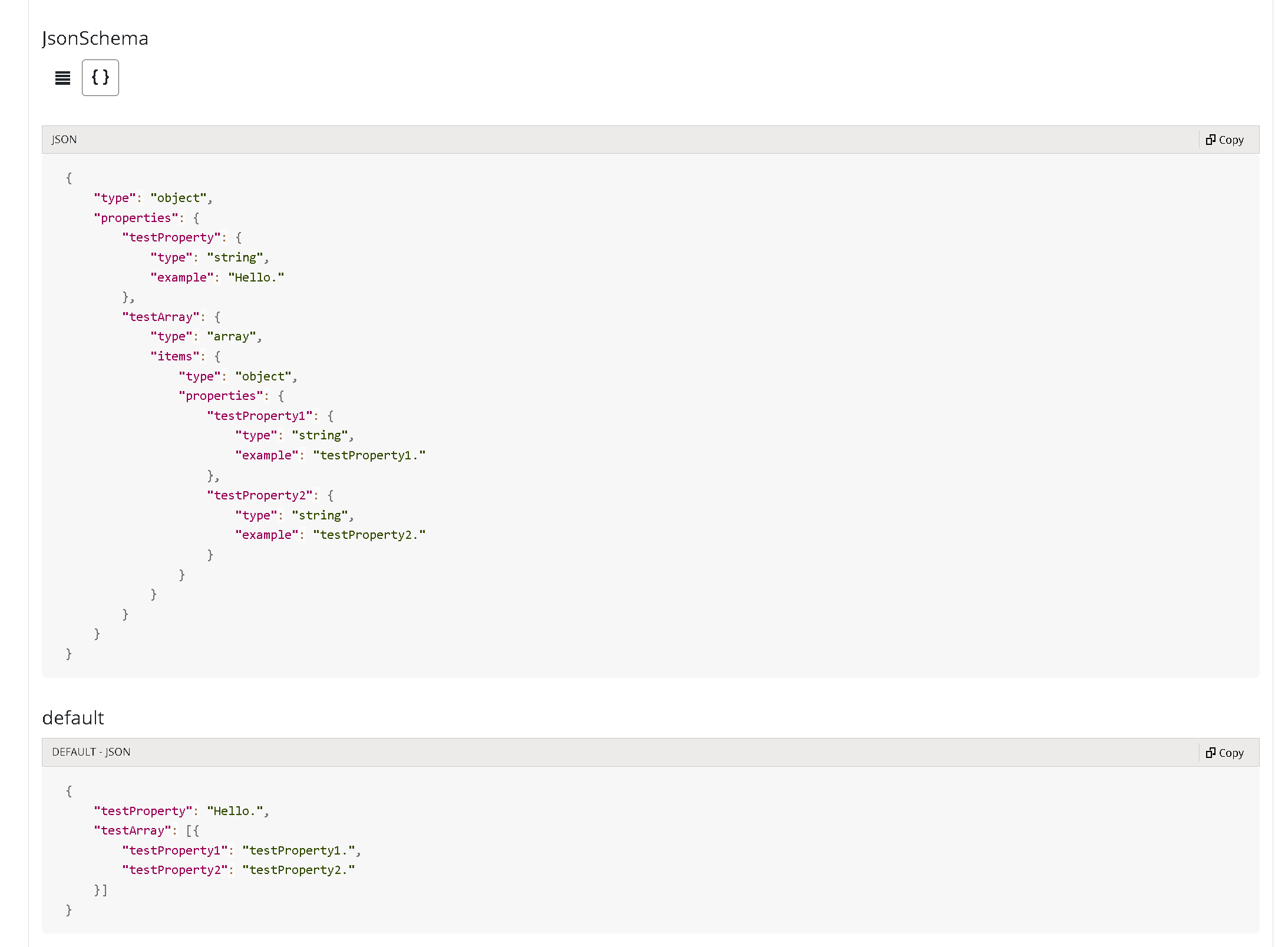Click the default section heading
The image size is (1288, 947).
73,718
